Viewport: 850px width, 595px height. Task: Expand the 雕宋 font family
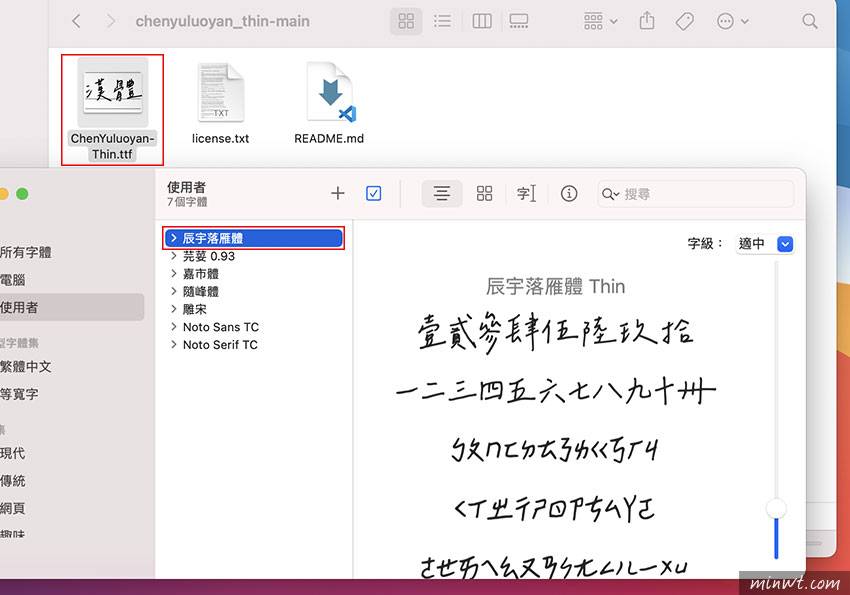[x=173, y=309]
